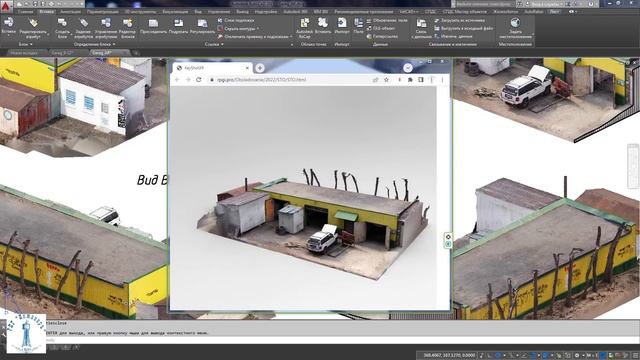Click the OLE Object command
Viewport: 640px width, 360px height.
click(380, 28)
